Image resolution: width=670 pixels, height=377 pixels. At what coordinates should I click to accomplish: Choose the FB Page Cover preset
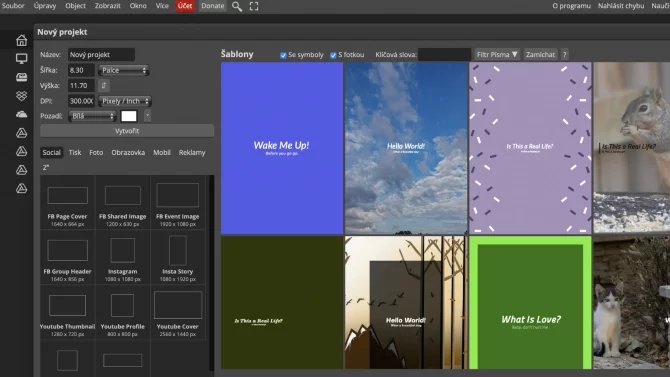(x=68, y=203)
